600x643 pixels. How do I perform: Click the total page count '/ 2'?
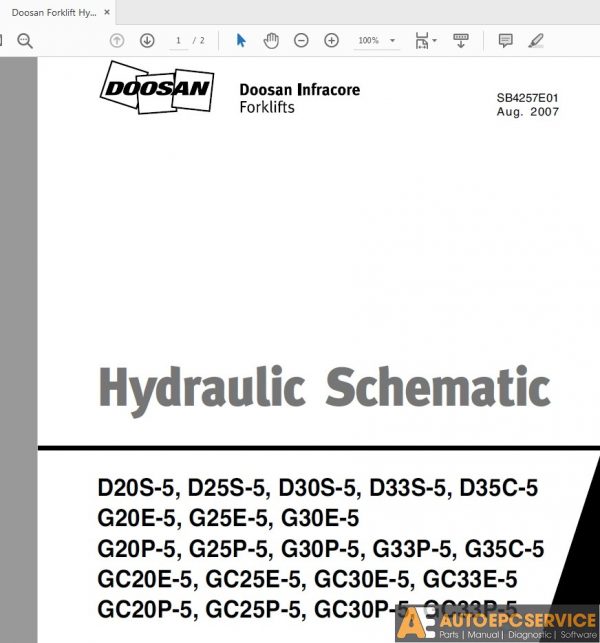coord(199,41)
